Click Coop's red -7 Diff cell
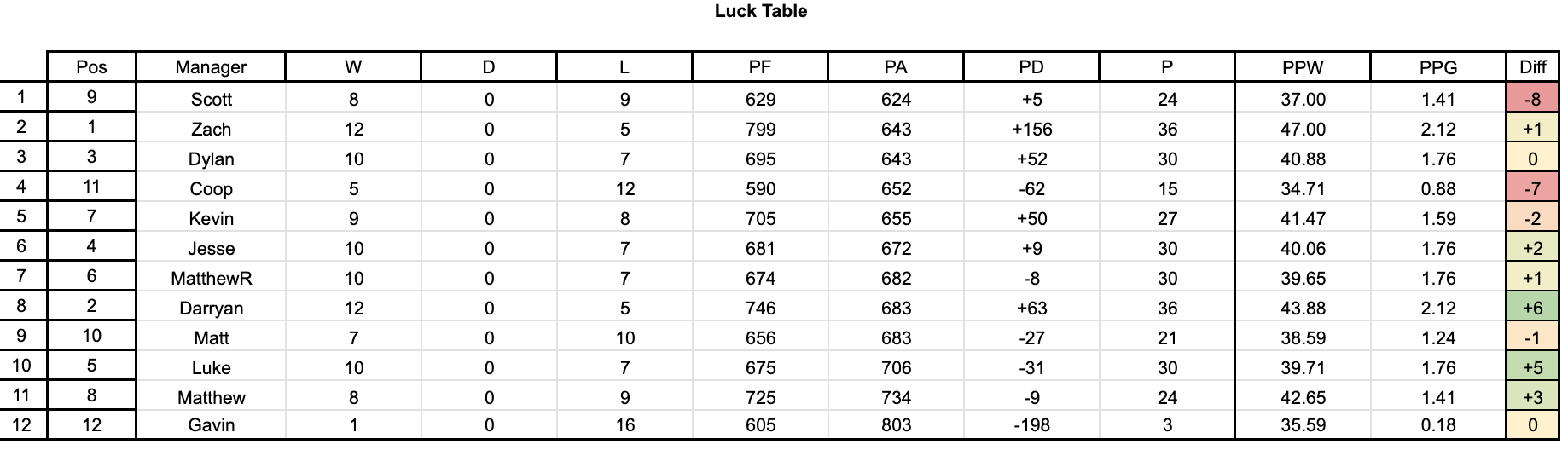 [1532, 188]
